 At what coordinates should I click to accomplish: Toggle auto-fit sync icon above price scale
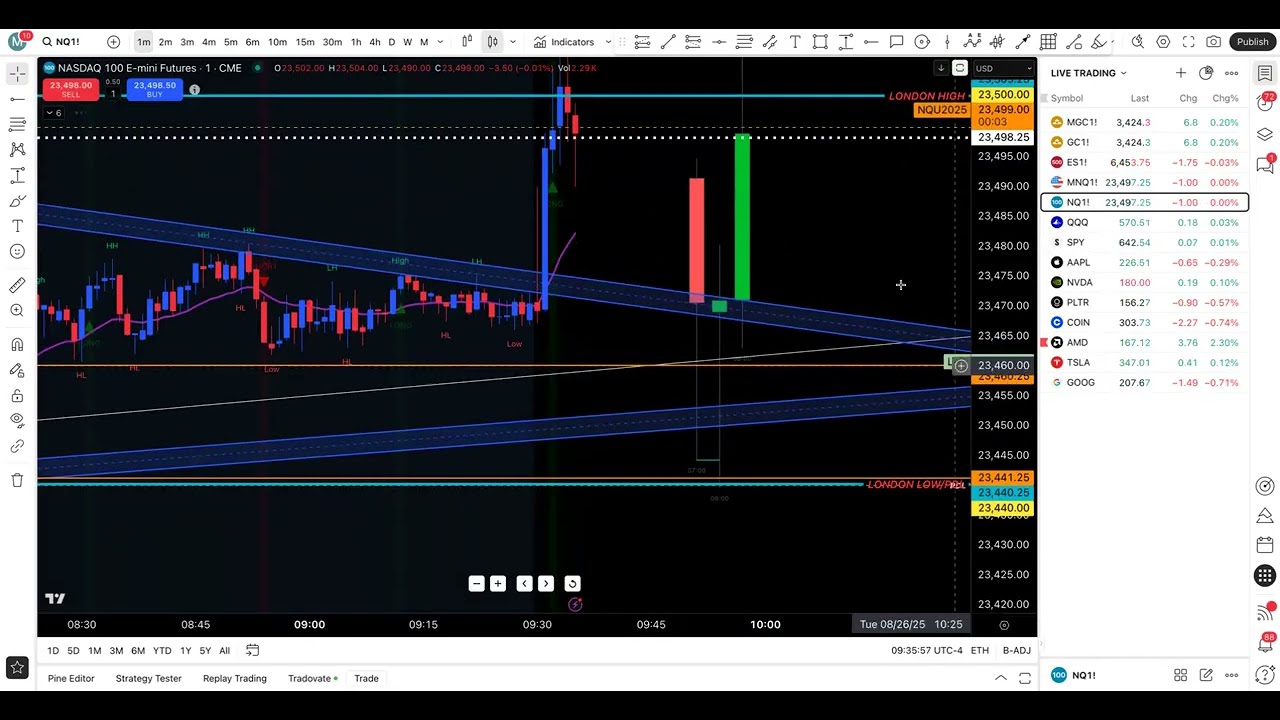coord(960,68)
